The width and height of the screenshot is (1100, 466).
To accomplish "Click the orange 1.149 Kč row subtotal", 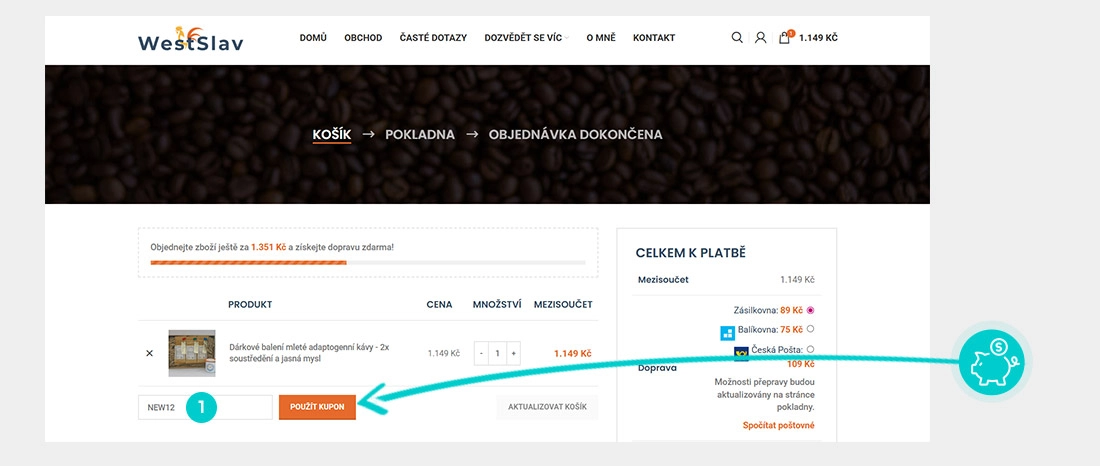I will 572,354.
